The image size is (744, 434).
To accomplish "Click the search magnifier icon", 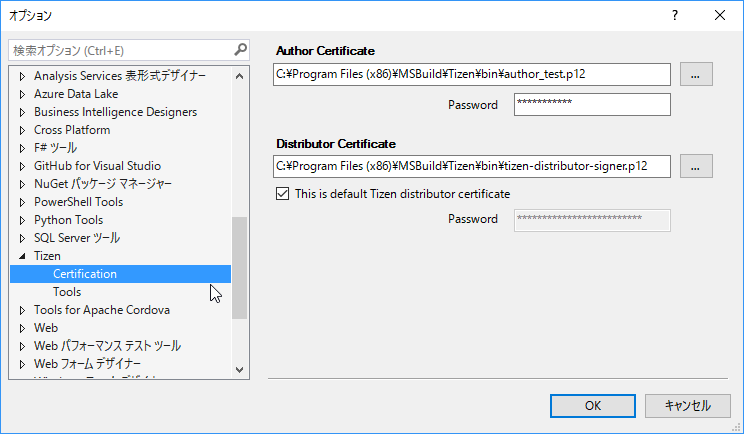I will click(240, 49).
